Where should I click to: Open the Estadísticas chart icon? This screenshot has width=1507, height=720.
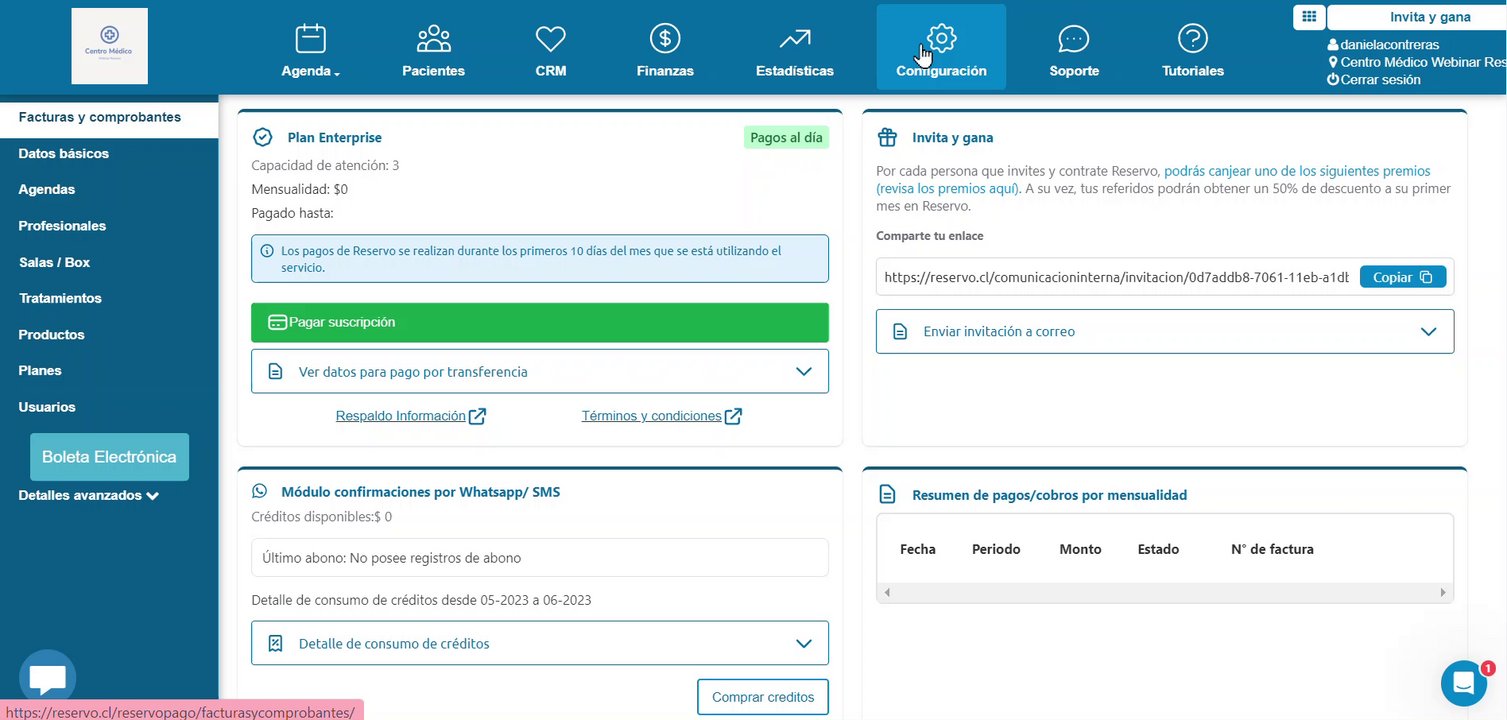point(795,39)
